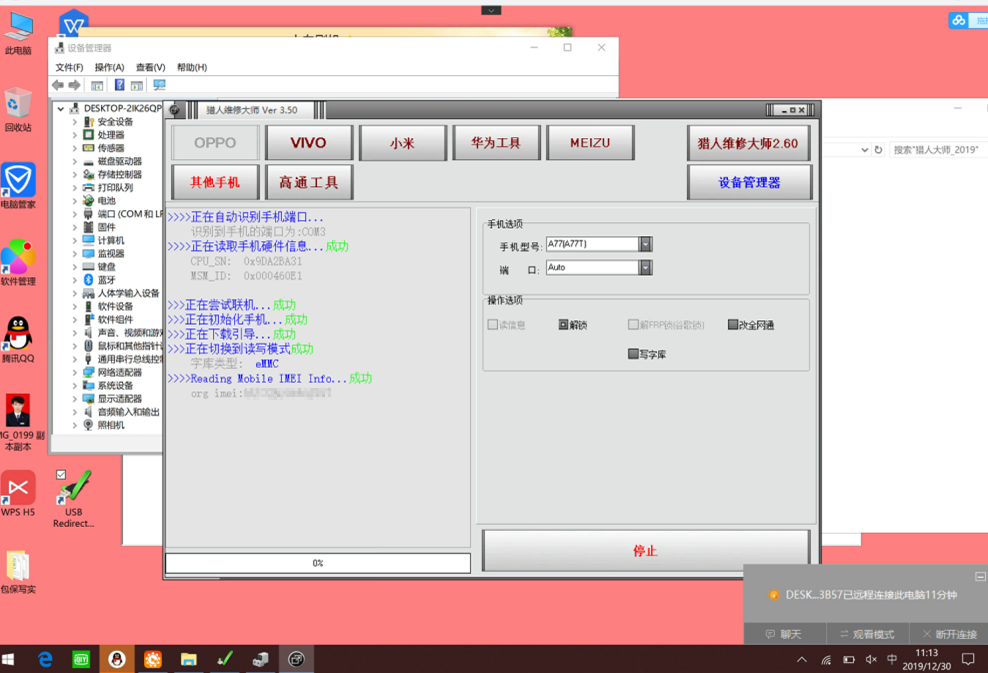This screenshot has width=988, height=673.
Task: Toggle the 解FRP锁(谷歌锁) checkbox
Action: coord(633,325)
